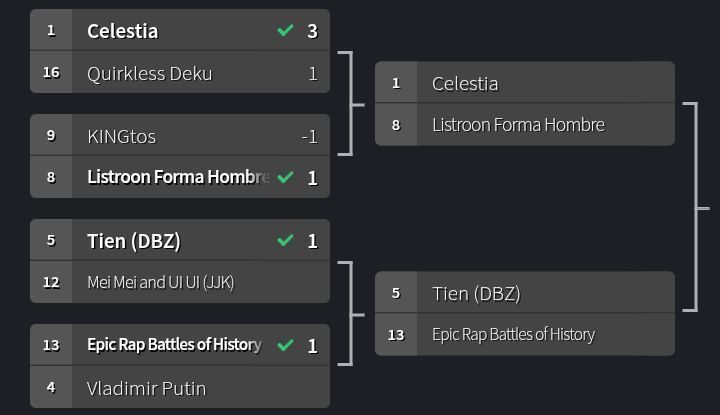Select the KINGtos participant entry
The width and height of the screenshot is (720, 415).
121,136
